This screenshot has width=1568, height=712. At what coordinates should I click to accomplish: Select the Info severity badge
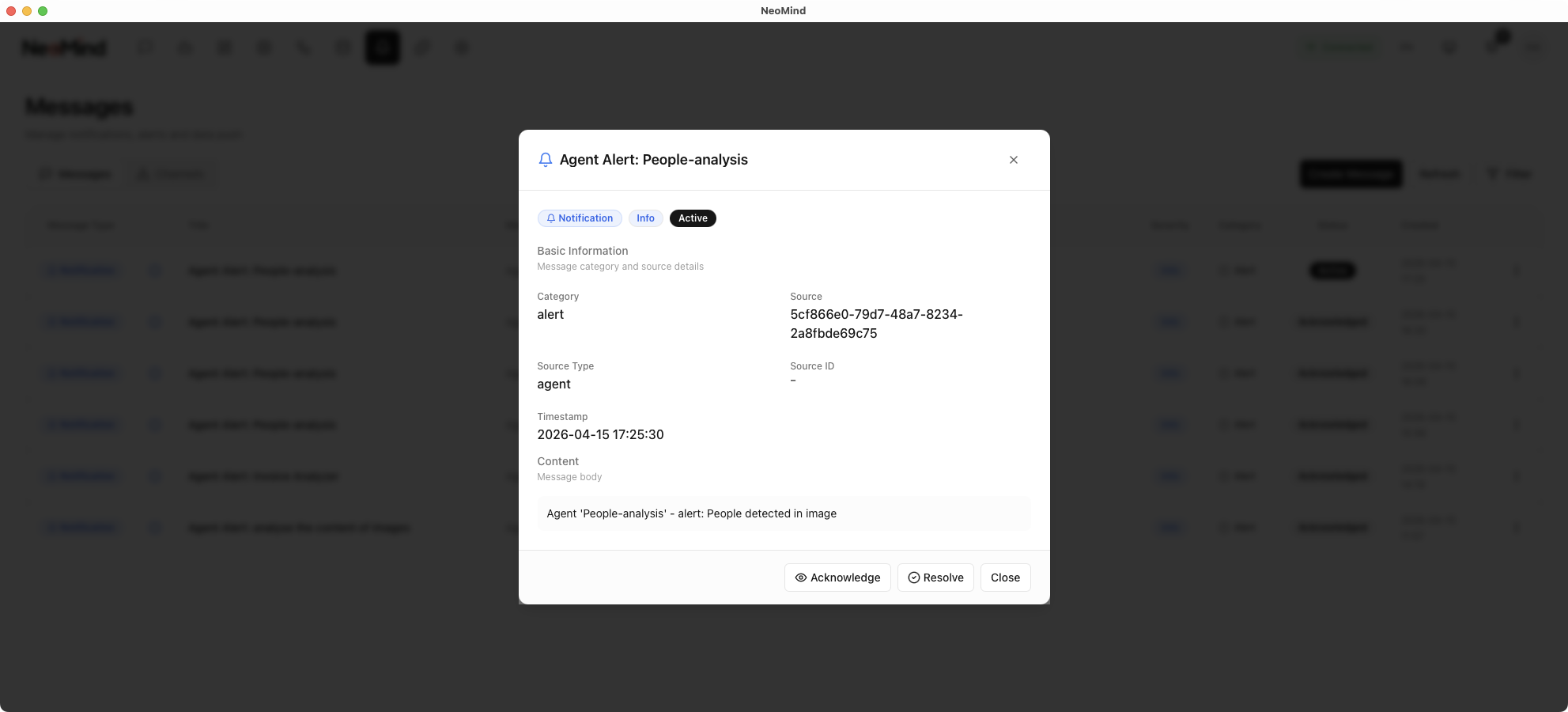click(x=645, y=218)
